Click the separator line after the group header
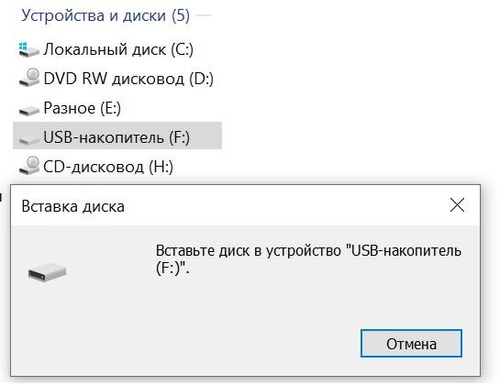This screenshot has height=383, width=500. click(203, 15)
